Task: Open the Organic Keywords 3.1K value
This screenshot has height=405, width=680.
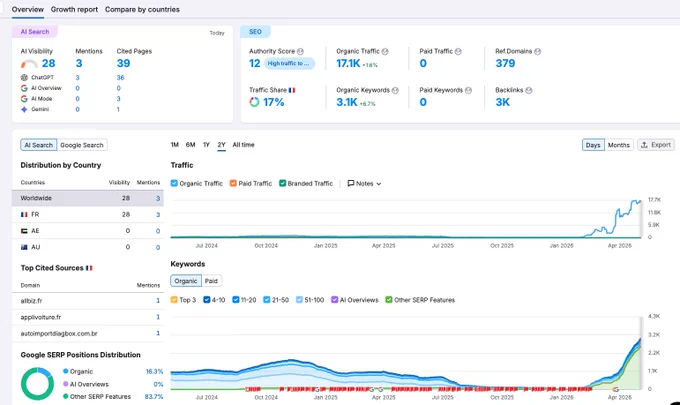Action: [347, 102]
